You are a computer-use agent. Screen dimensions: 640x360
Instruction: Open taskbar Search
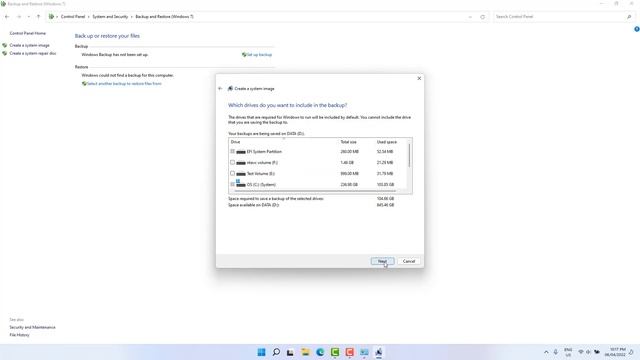(276, 352)
